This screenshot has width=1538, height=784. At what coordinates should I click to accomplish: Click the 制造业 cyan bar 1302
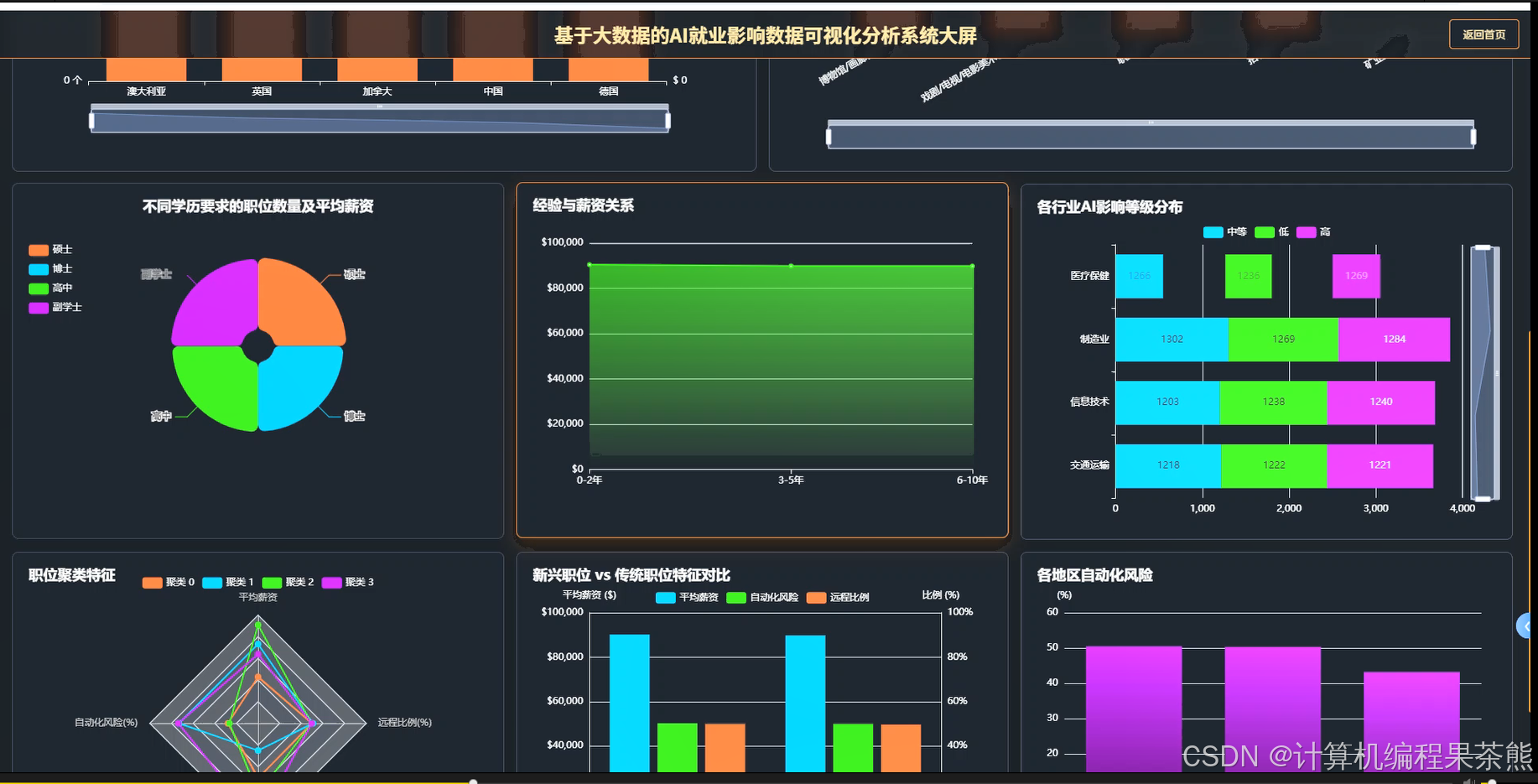[1172, 340]
